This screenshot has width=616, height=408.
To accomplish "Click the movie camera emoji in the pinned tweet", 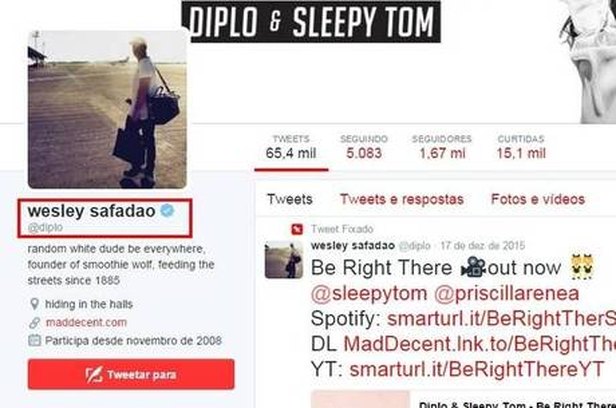I will [x=473, y=267].
